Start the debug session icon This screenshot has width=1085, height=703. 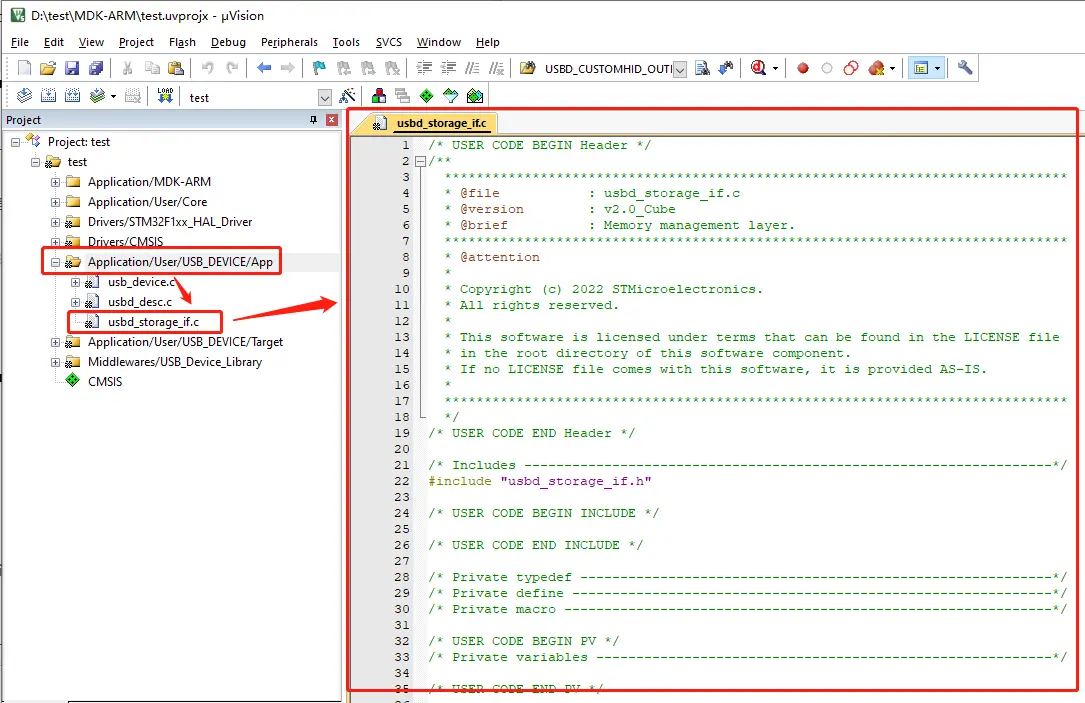tap(759, 68)
